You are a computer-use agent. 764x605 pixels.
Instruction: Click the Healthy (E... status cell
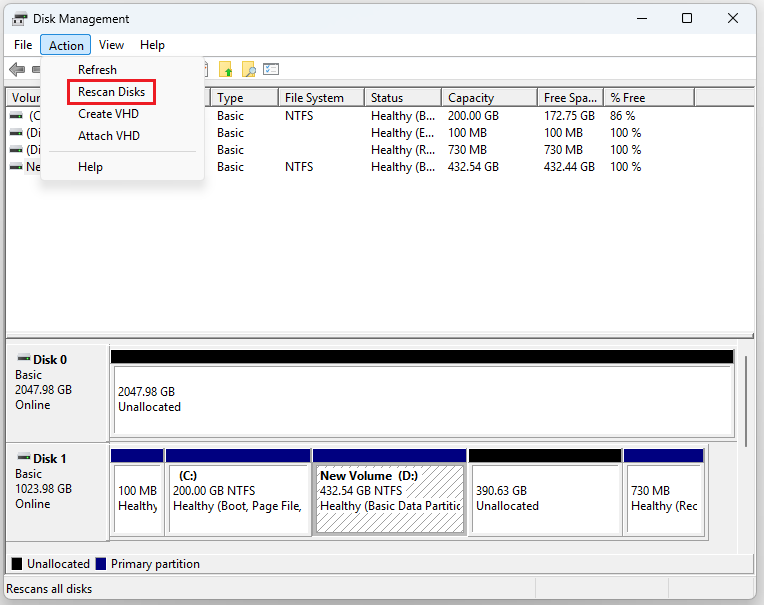tap(402, 133)
